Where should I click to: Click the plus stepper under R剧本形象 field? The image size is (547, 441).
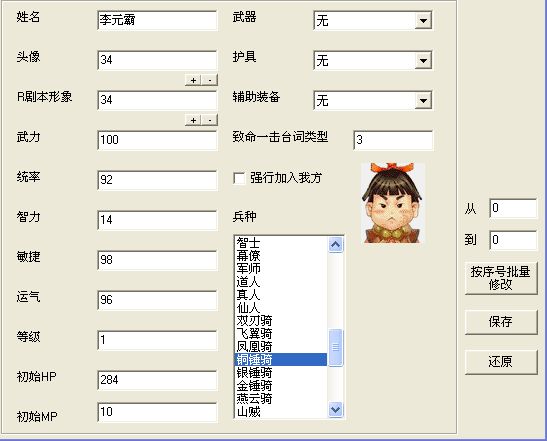[x=193, y=120]
